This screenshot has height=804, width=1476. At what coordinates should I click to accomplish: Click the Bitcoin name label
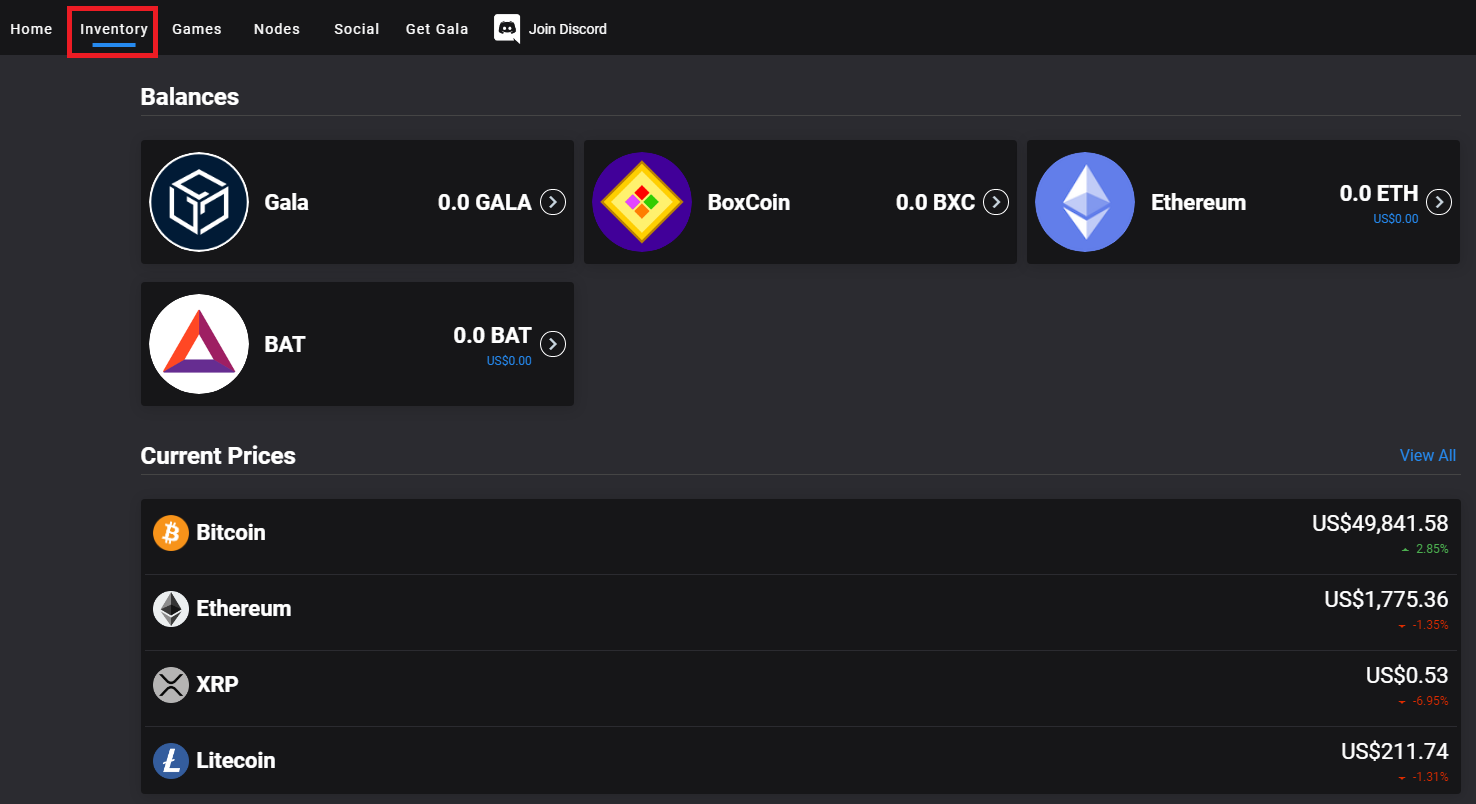tap(231, 533)
